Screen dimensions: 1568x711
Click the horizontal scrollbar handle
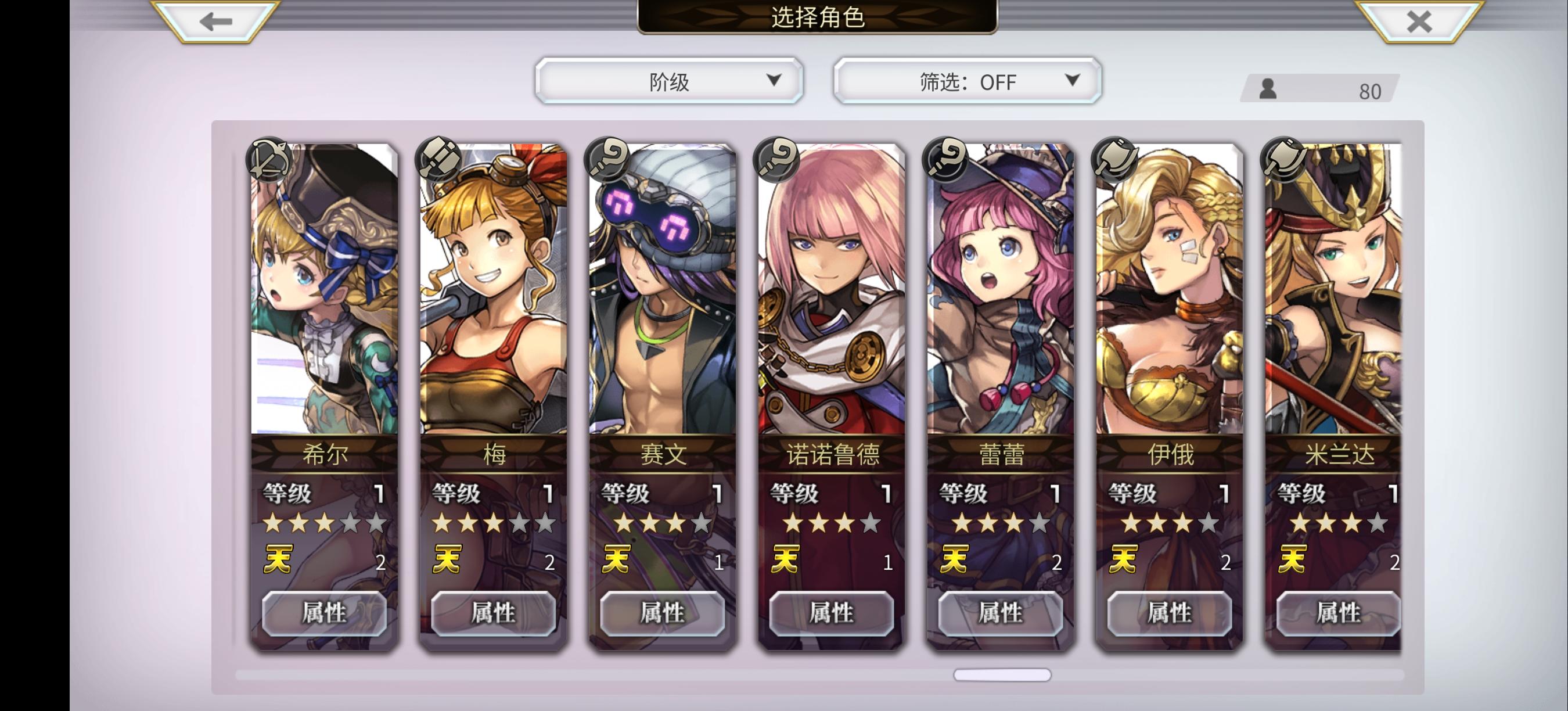[1002, 674]
